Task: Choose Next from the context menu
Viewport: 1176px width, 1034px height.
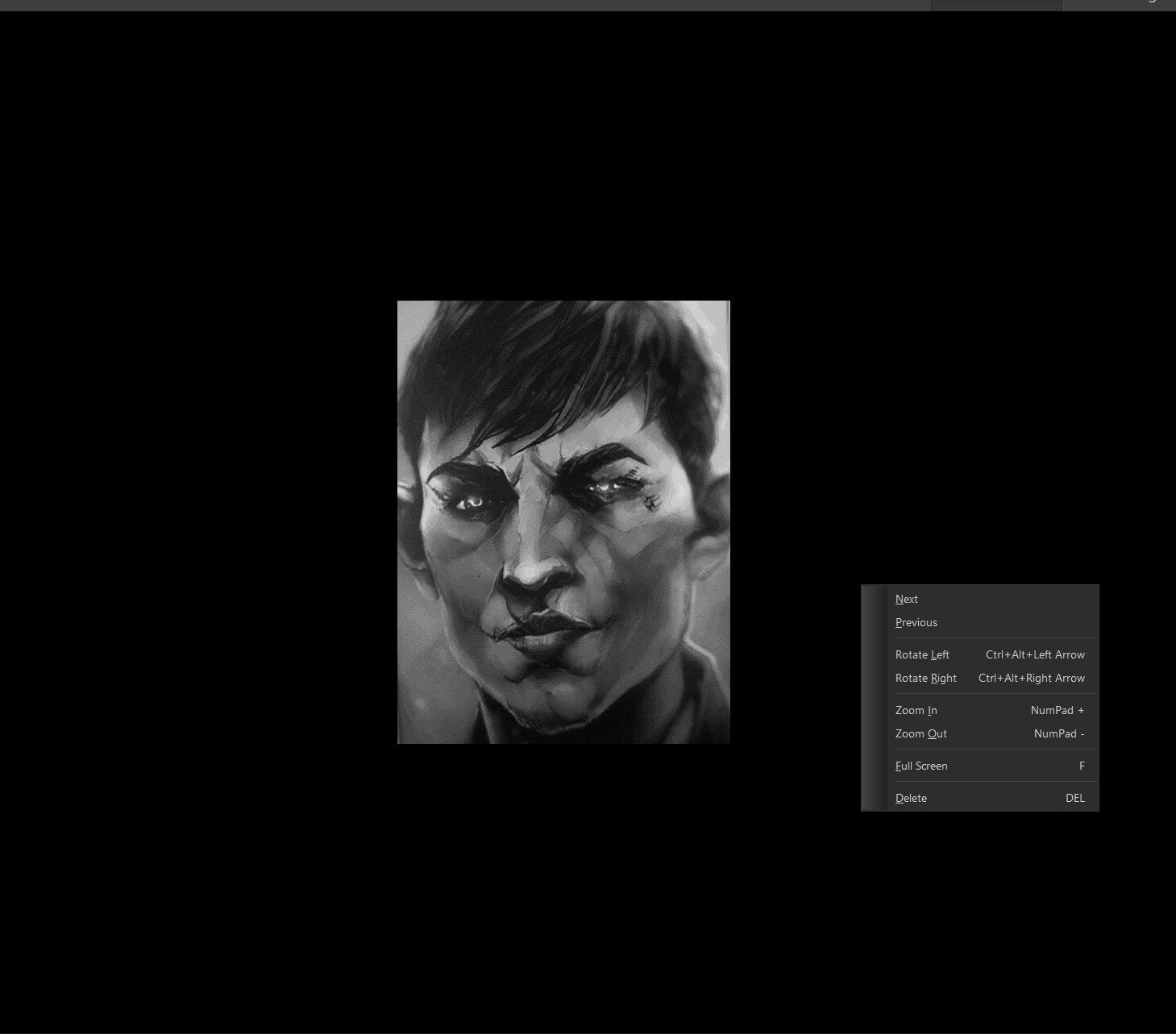Action: [x=979, y=599]
